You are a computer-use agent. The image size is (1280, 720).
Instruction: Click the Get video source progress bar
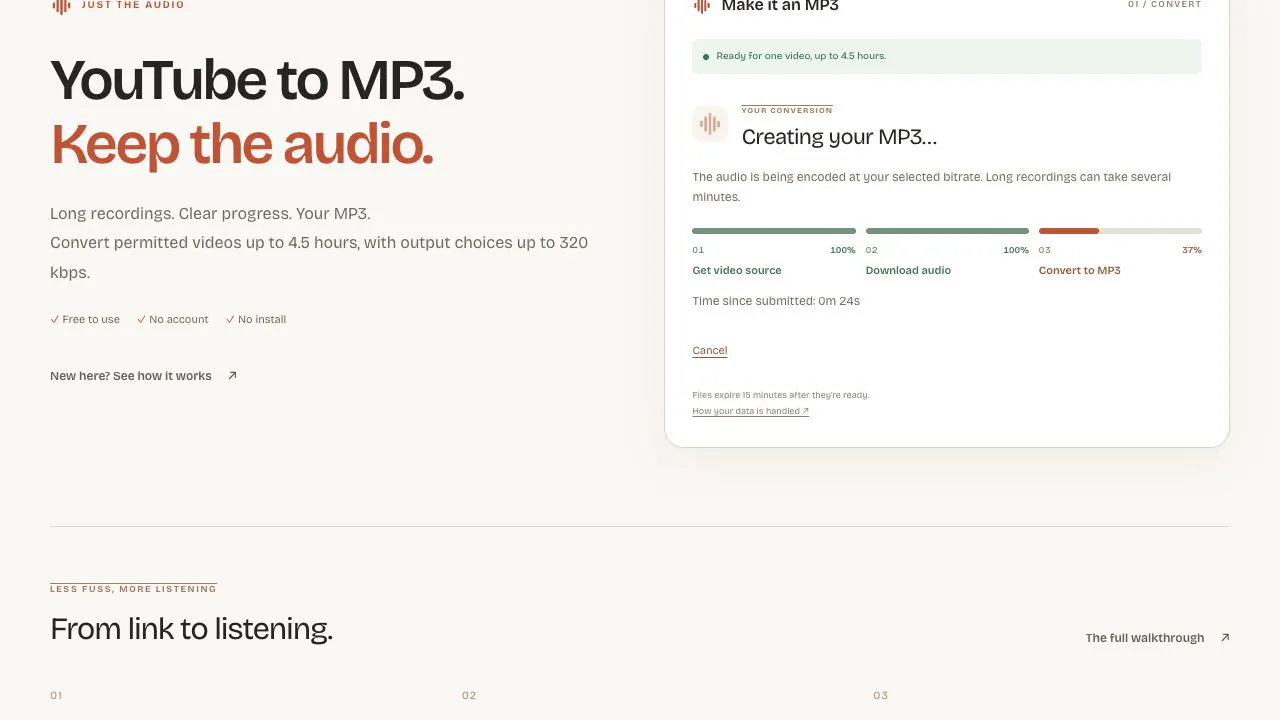click(774, 231)
